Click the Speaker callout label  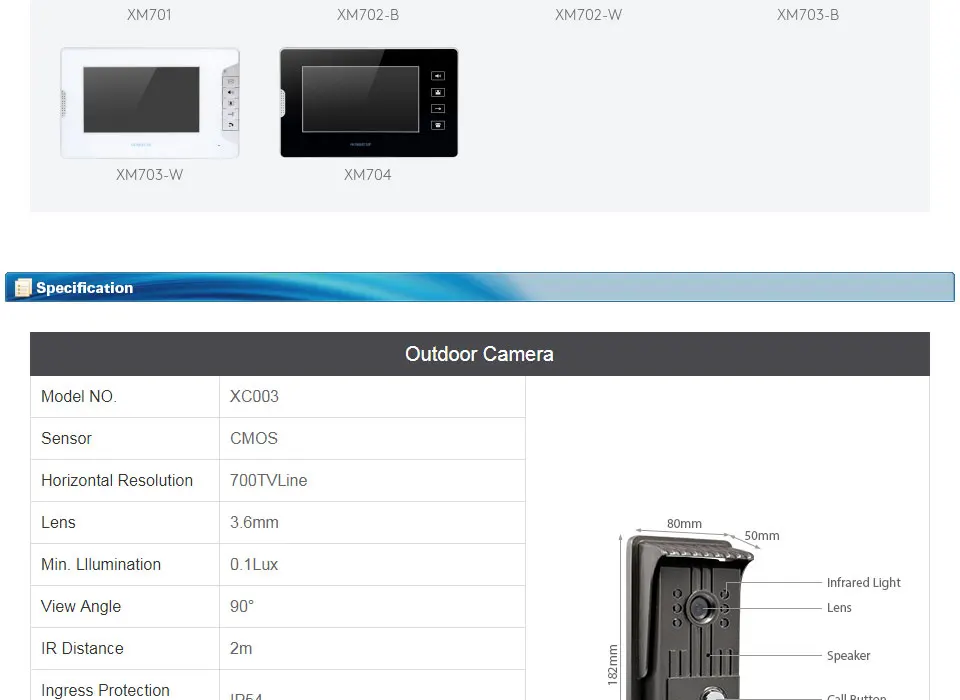point(848,655)
